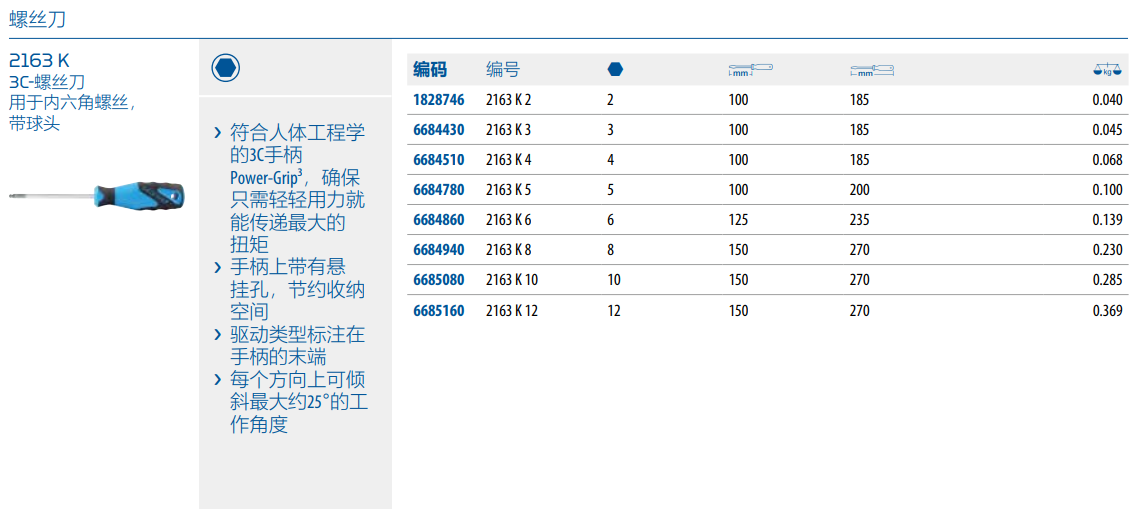This screenshot has width=1142, height=509.
Task: Click the chevron before 驱动类型标注 bullet
Action: point(218,335)
